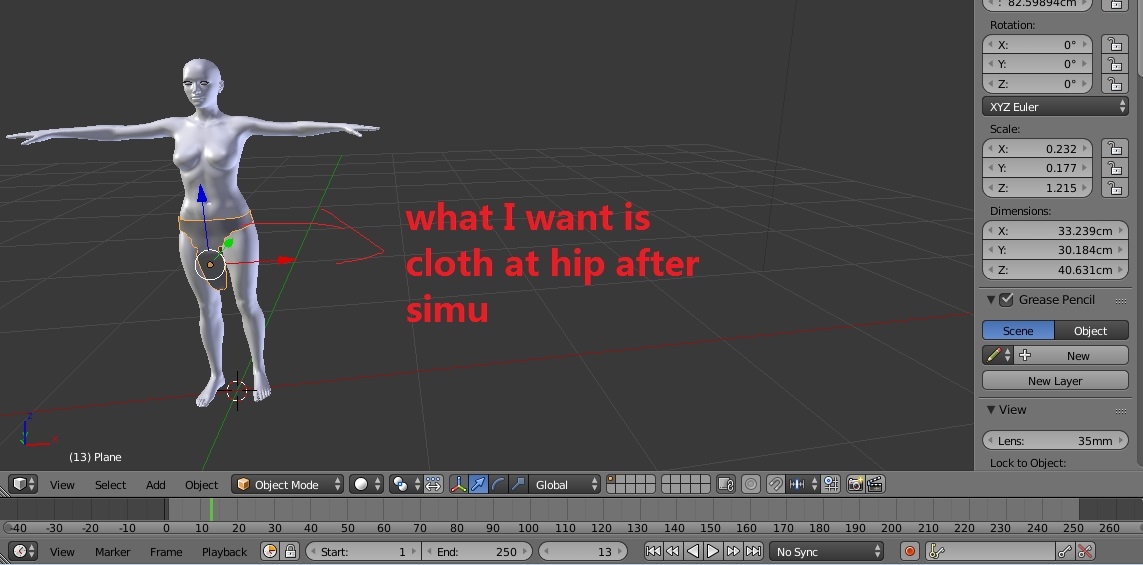Select the rotate manipulator arc icon
The image size is (1143, 565).
point(498,484)
